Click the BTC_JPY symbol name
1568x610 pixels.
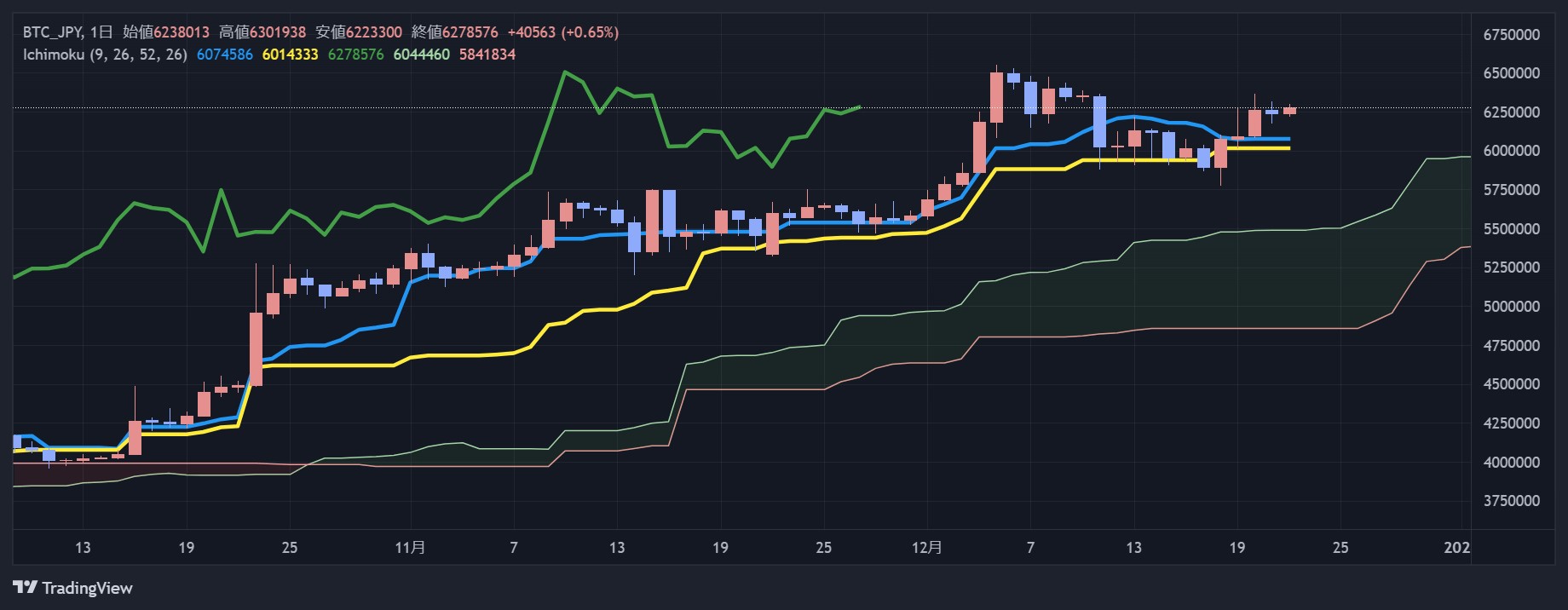click(52, 32)
